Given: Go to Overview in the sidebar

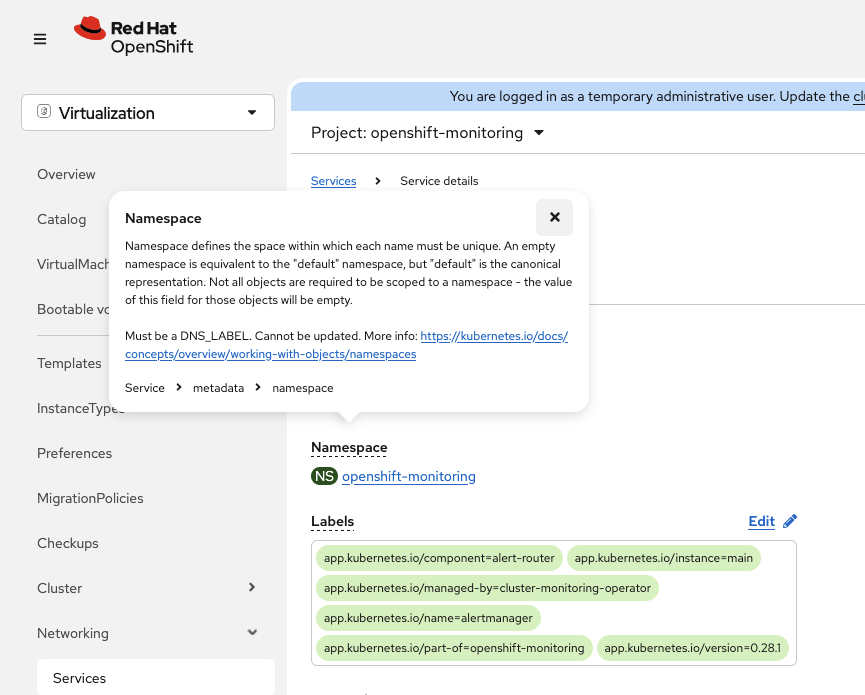Looking at the screenshot, I should click(66, 174).
